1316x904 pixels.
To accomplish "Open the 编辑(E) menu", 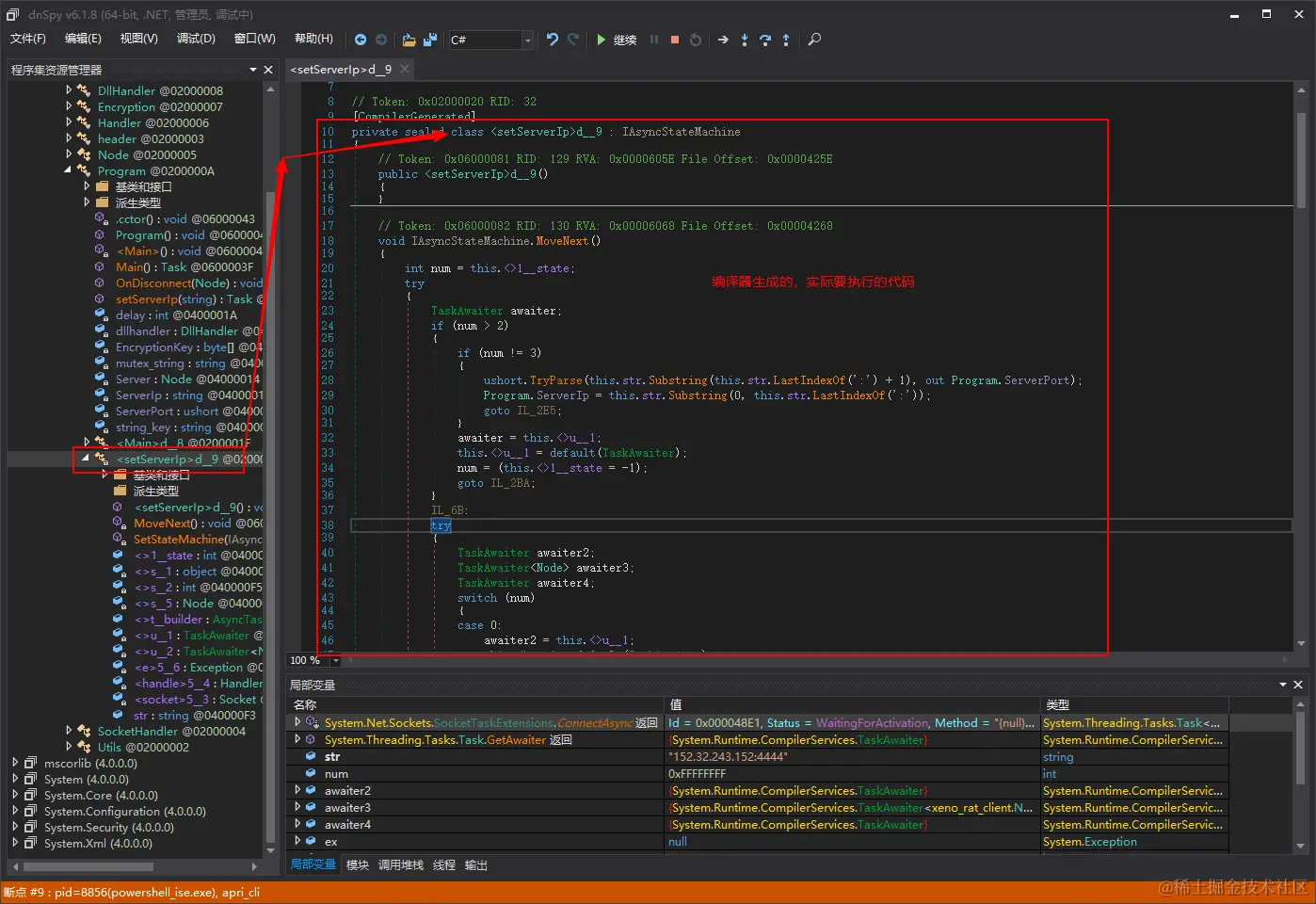I will 83,39.
